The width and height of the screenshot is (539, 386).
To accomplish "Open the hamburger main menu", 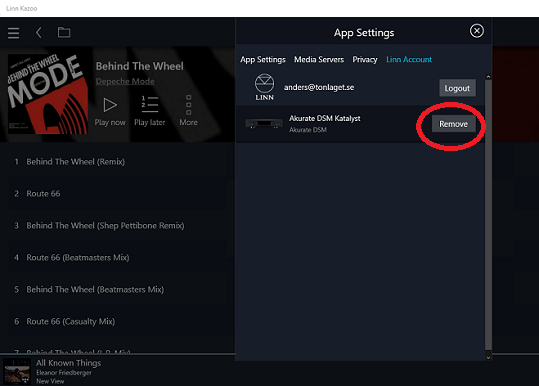I will click(13, 33).
